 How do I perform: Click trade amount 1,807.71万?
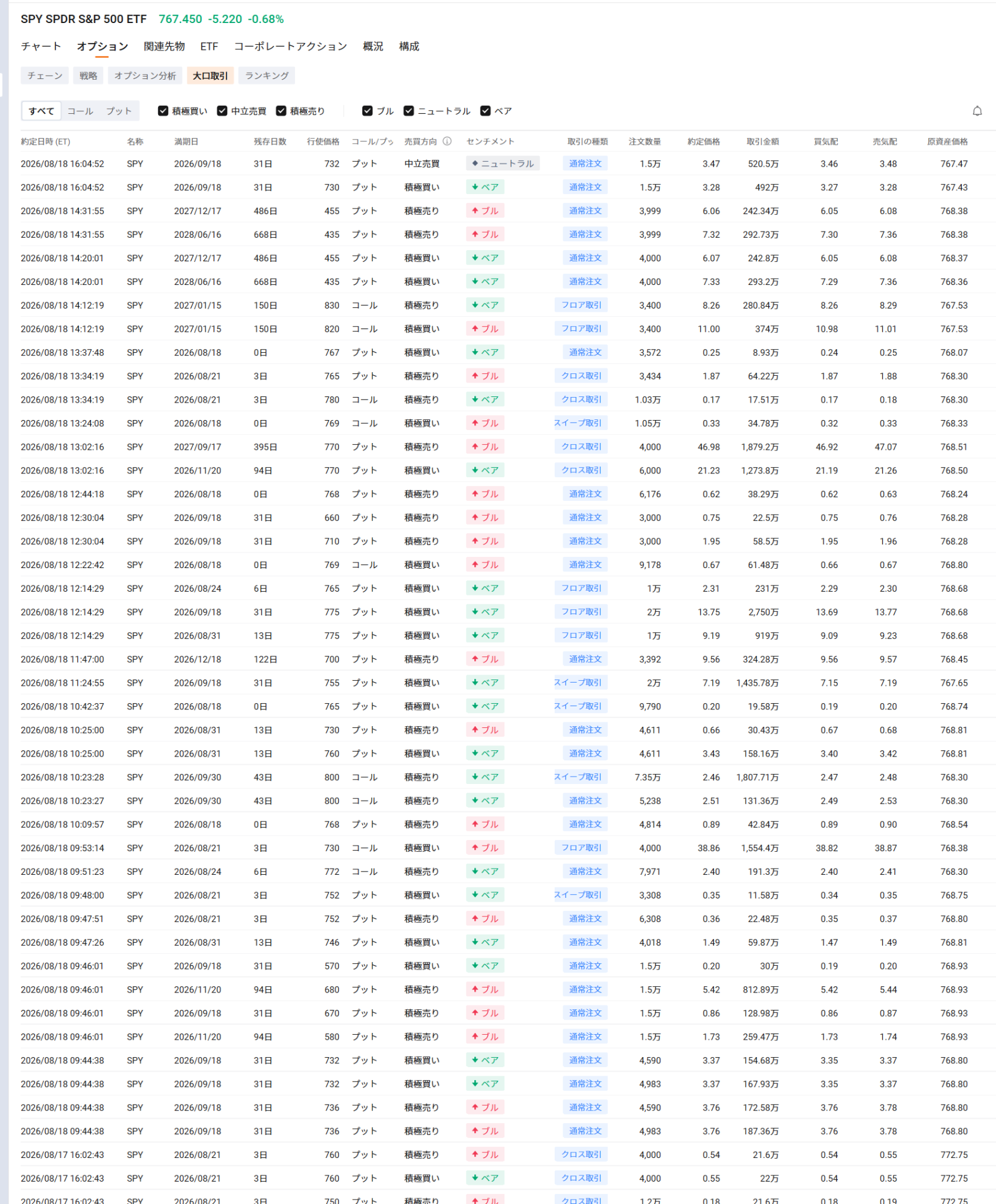tap(758, 777)
